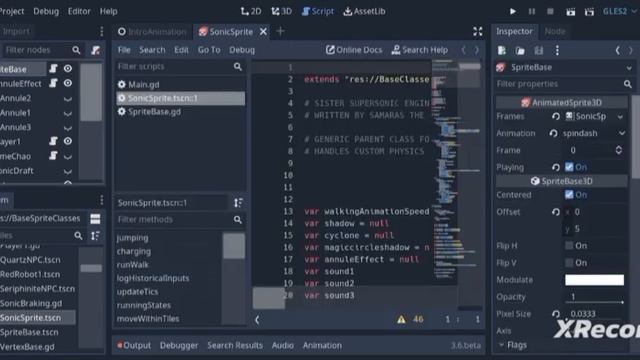The image size is (640, 360).
Task: Open the script editor Search menu
Action: point(152,50)
